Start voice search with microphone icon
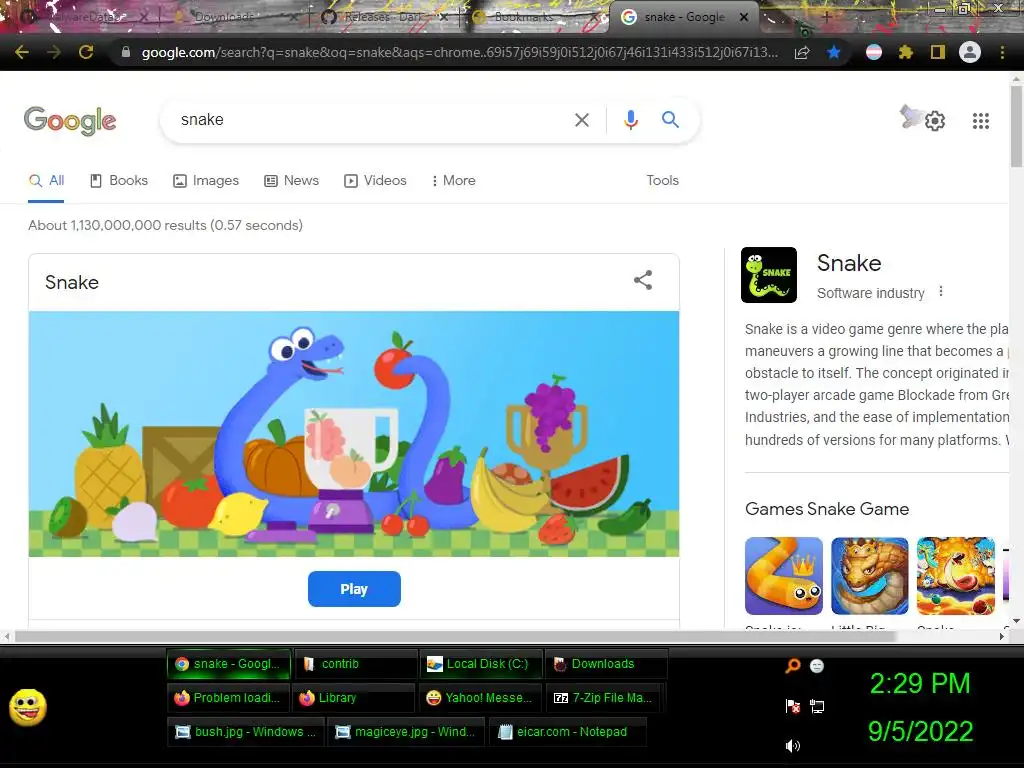Viewport: 1024px width, 768px height. [x=630, y=120]
